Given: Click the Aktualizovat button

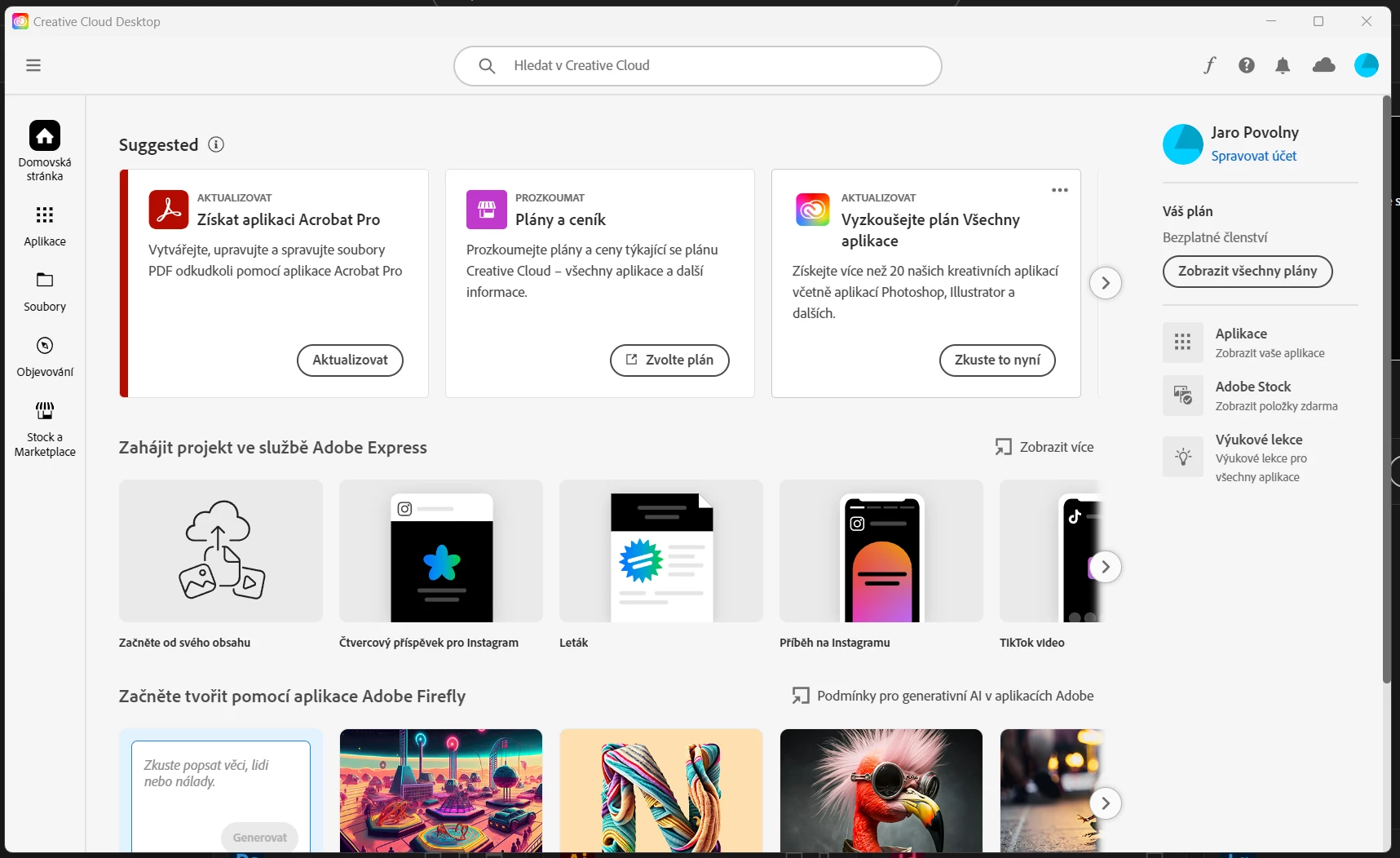Looking at the screenshot, I should pos(350,360).
